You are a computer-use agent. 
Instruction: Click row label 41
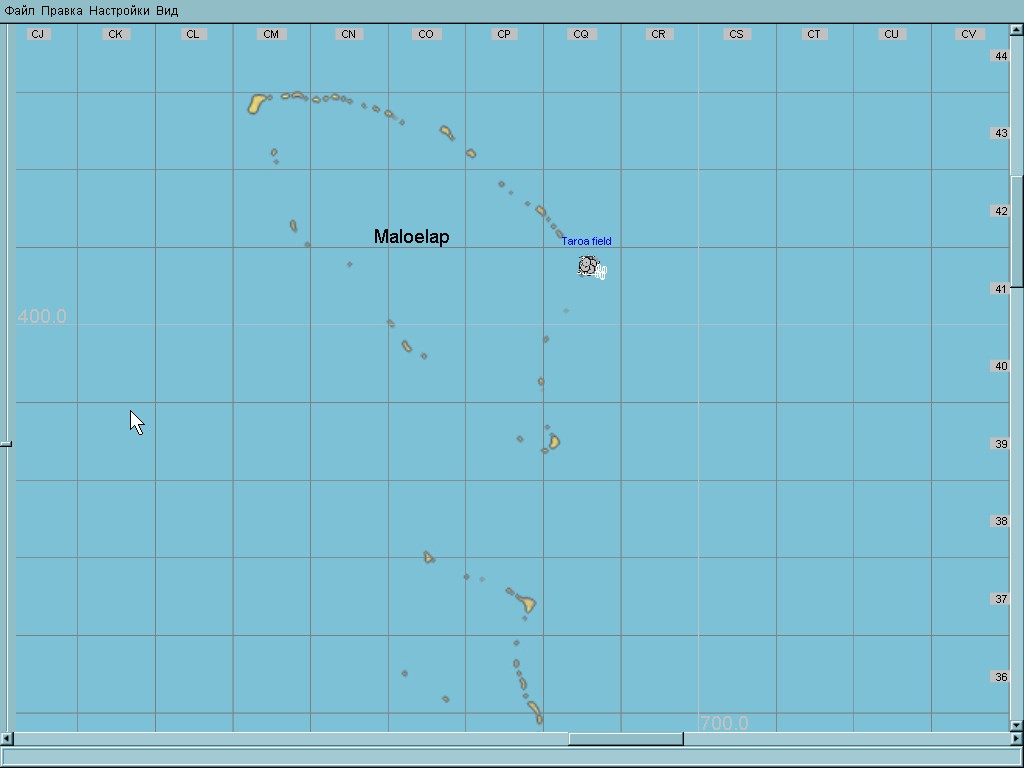point(1000,289)
